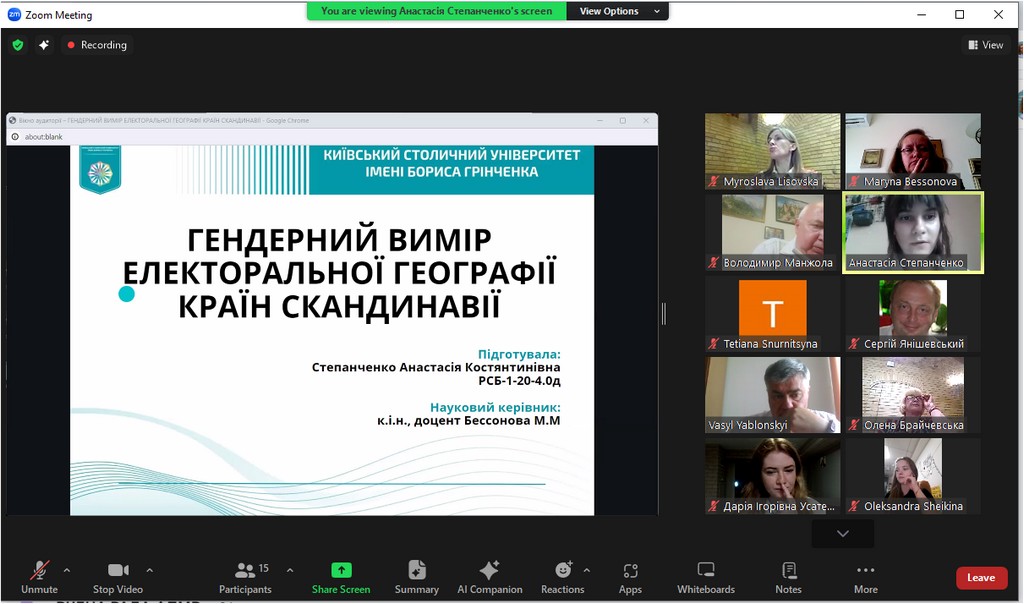
Task: Leave the meeting
Action: click(981, 578)
